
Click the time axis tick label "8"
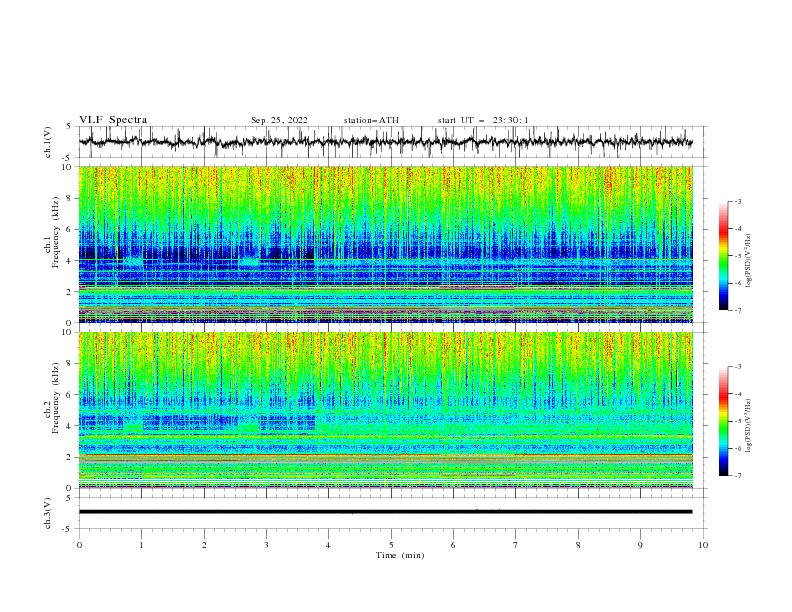point(578,545)
